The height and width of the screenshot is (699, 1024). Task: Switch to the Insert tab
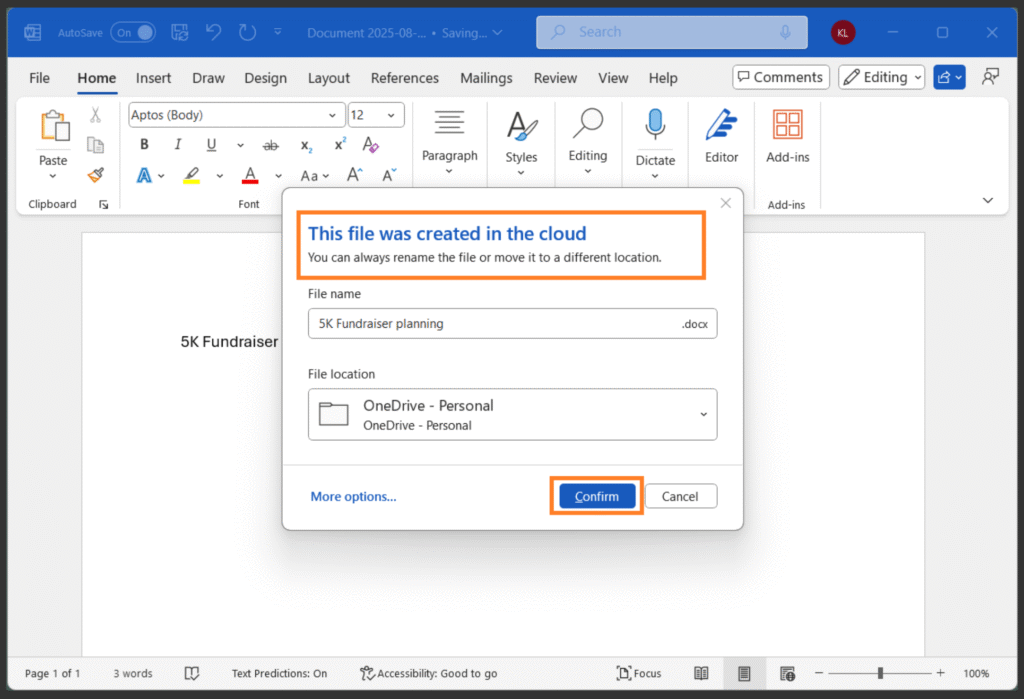coord(153,78)
